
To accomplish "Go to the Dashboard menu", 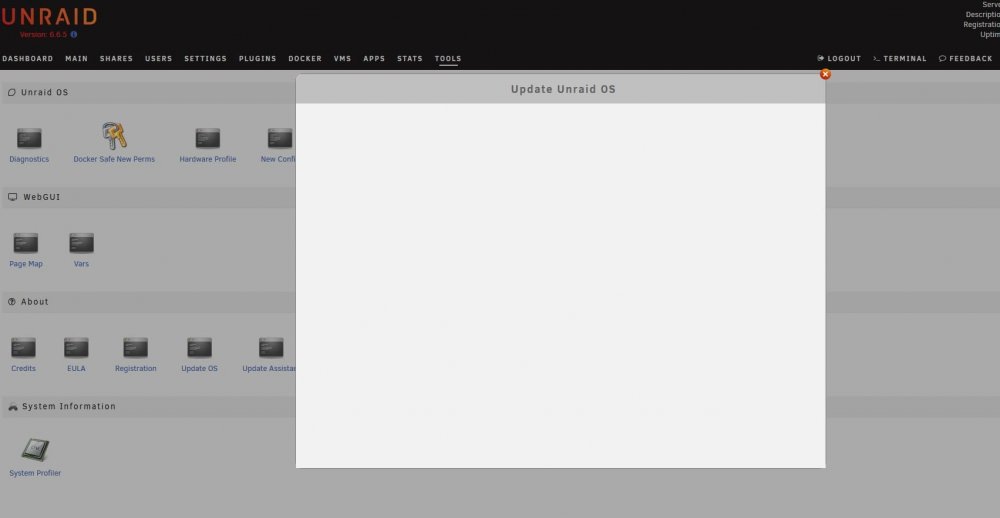I will (x=28, y=59).
